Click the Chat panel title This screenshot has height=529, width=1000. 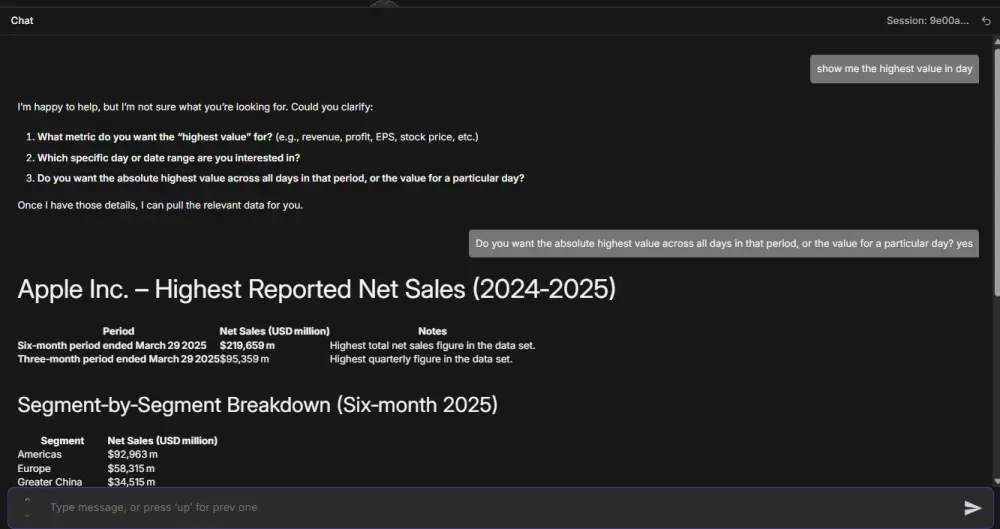click(x=22, y=20)
